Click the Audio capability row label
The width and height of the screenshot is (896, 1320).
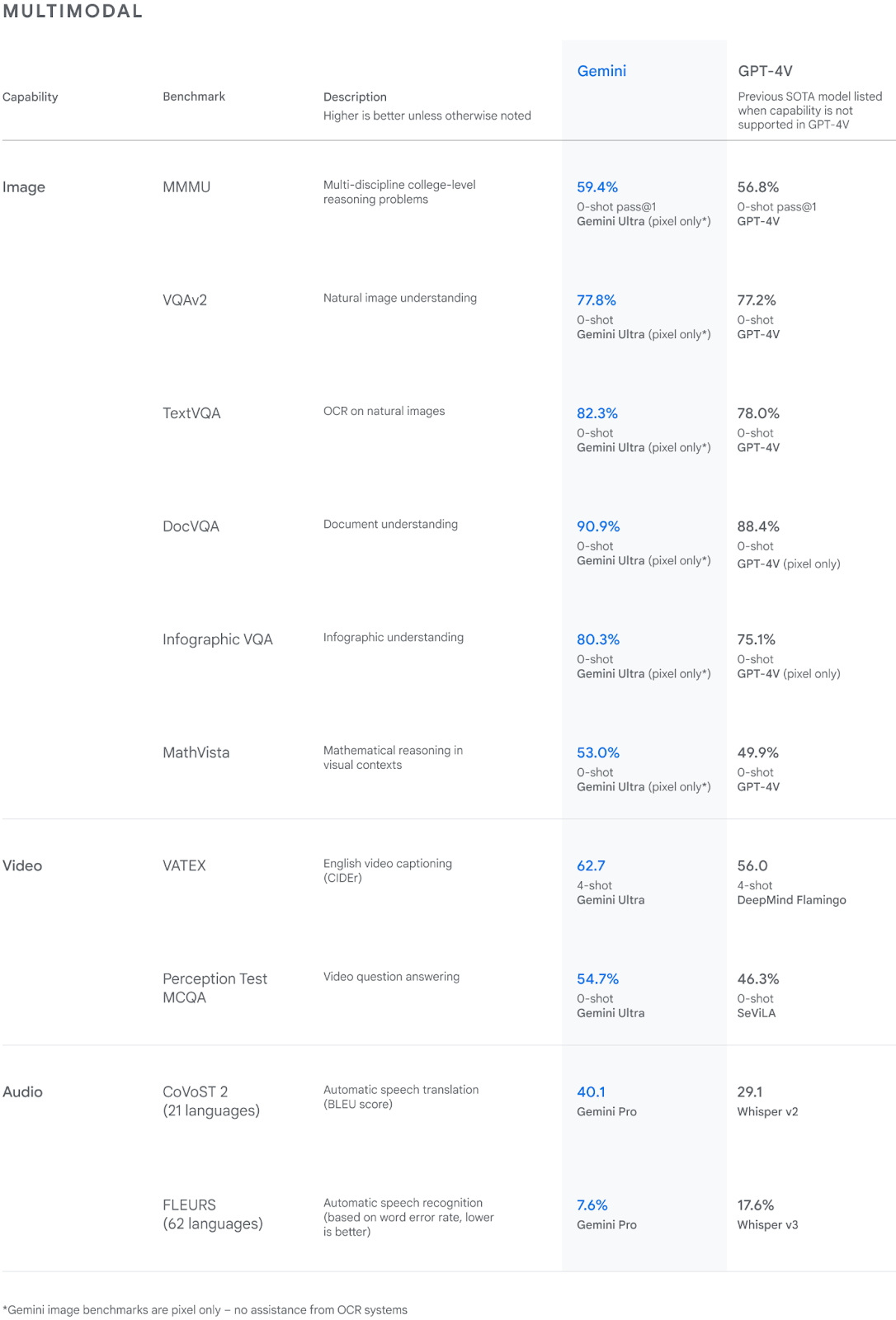pyautogui.click(x=22, y=1091)
